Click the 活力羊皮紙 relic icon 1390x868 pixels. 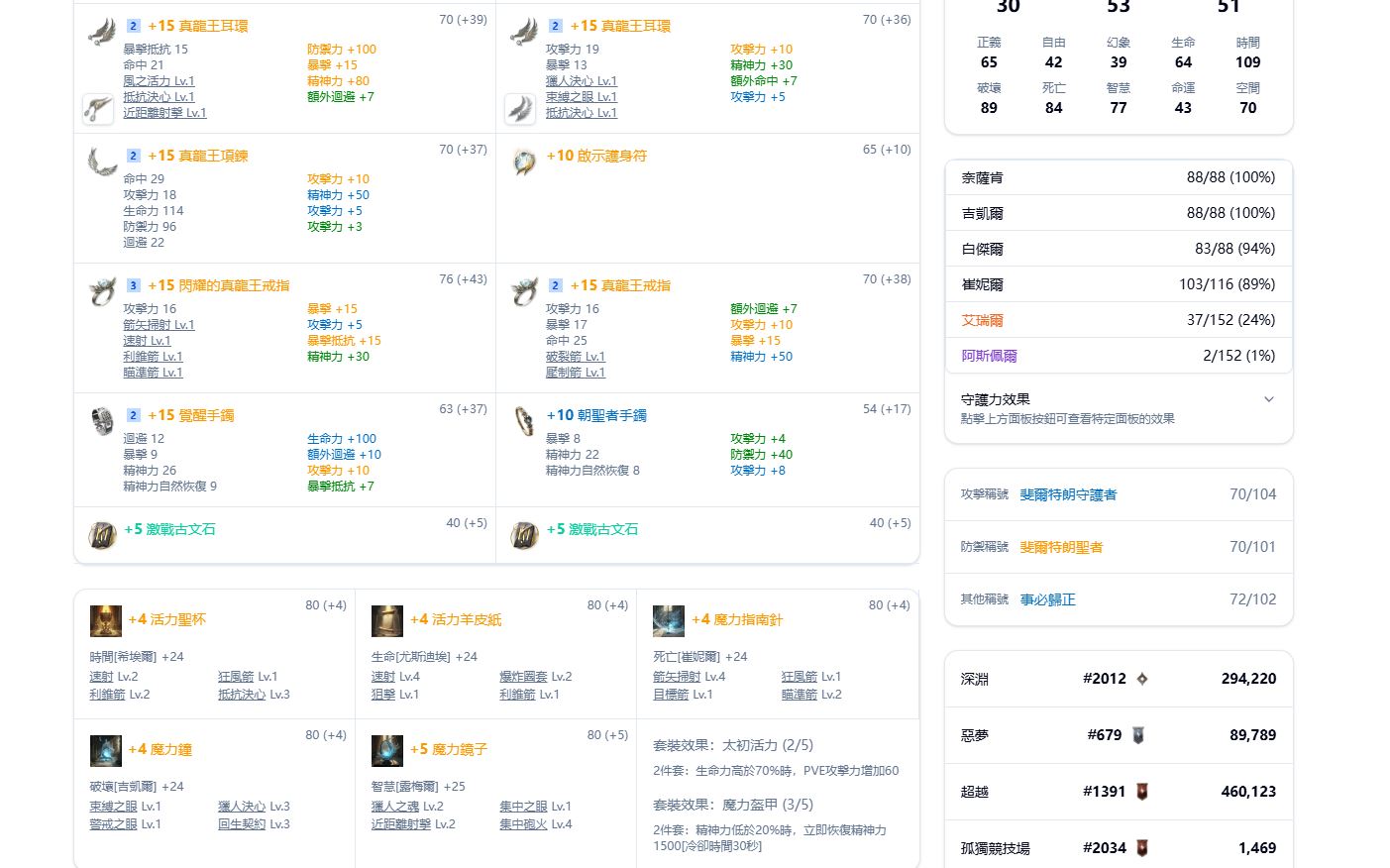tap(387, 620)
